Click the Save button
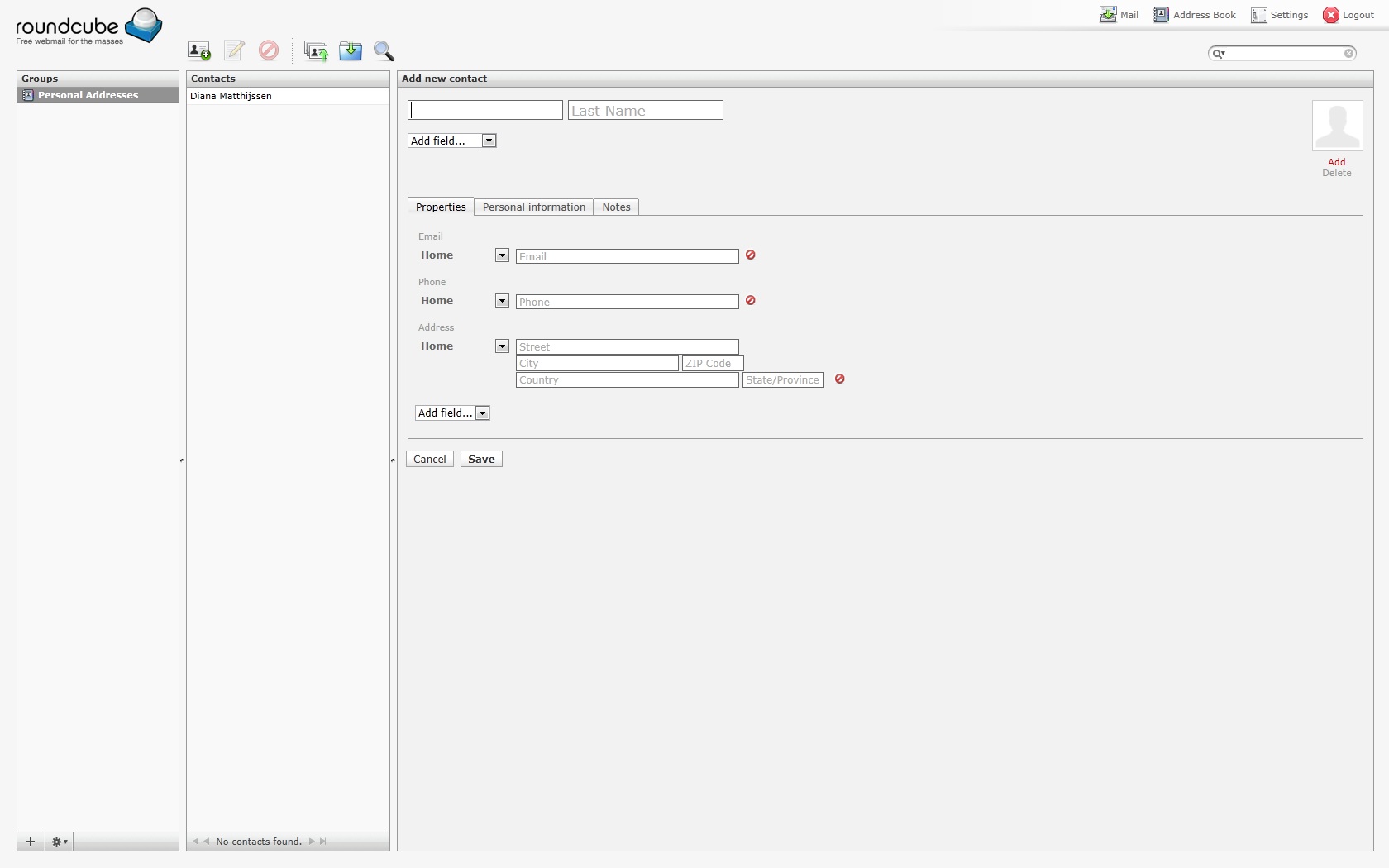Image resolution: width=1389 pixels, height=868 pixels. pyautogui.click(x=481, y=460)
